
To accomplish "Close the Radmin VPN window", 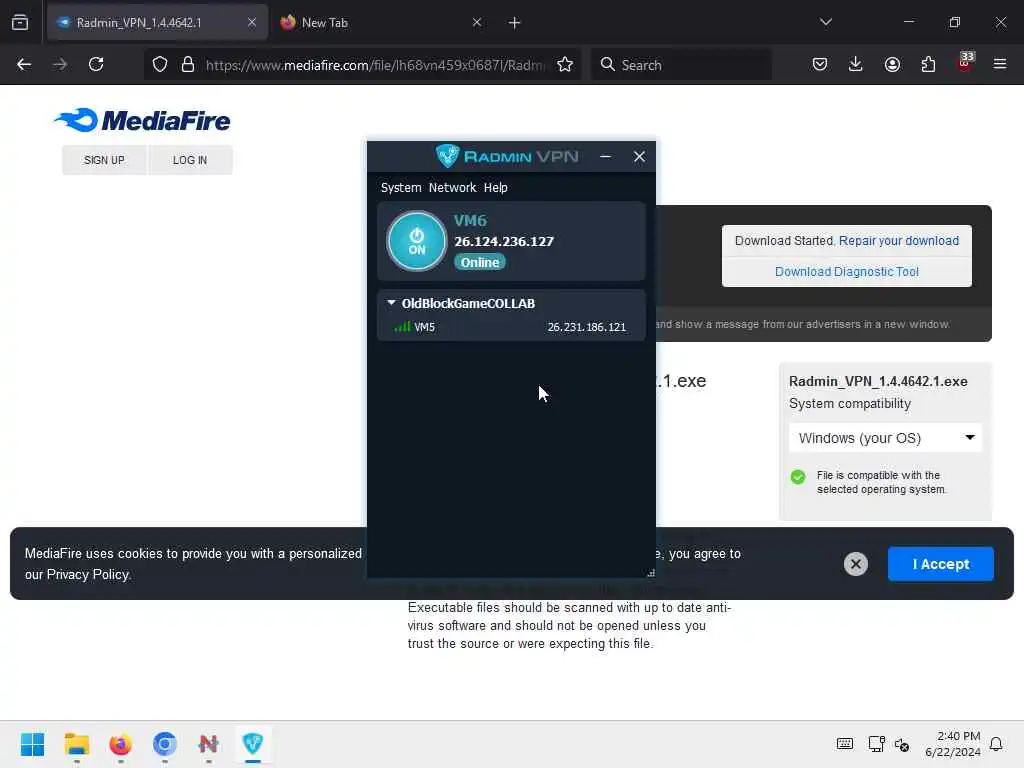I will click(639, 157).
